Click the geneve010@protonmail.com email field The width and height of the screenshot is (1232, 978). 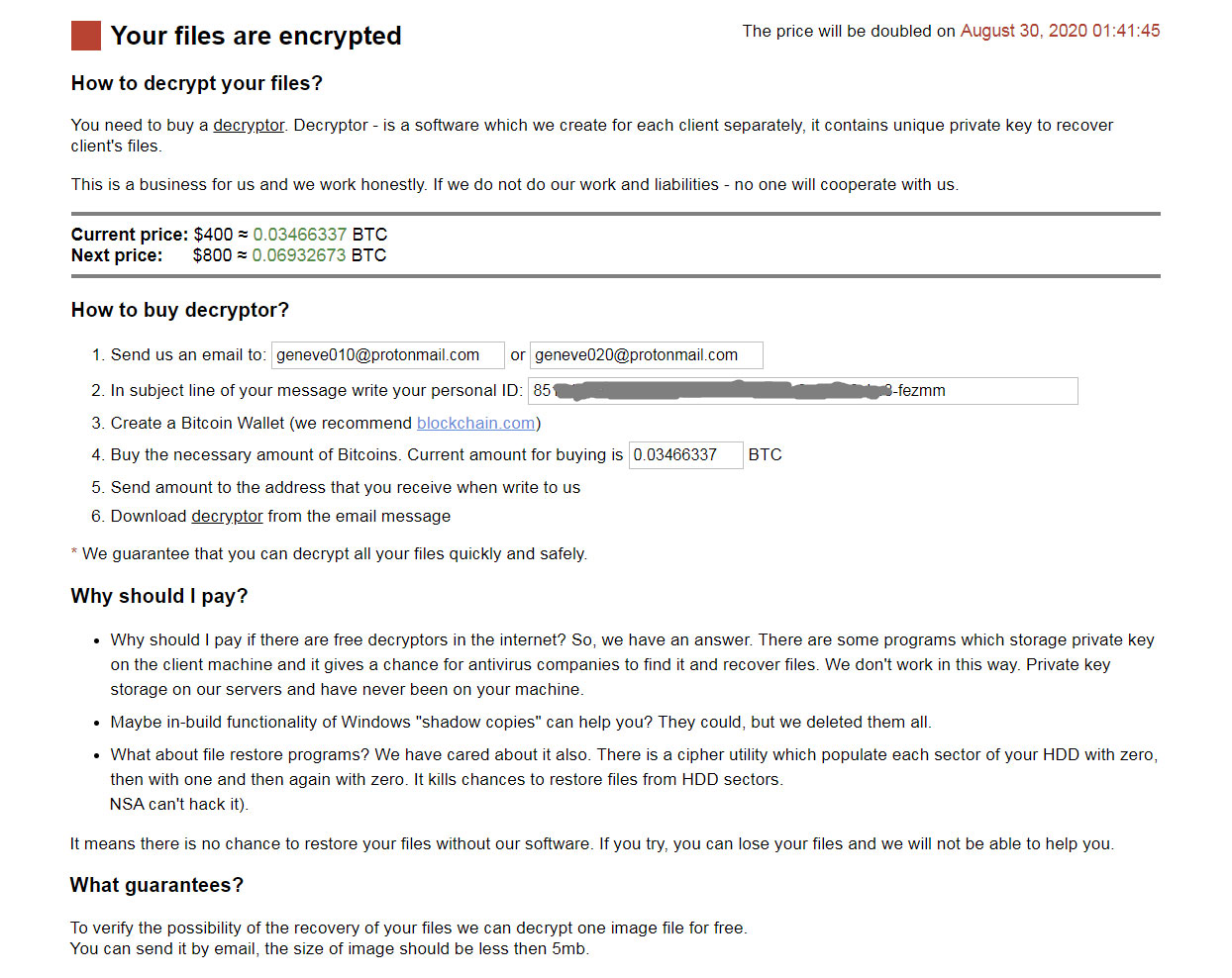click(x=388, y=355)
